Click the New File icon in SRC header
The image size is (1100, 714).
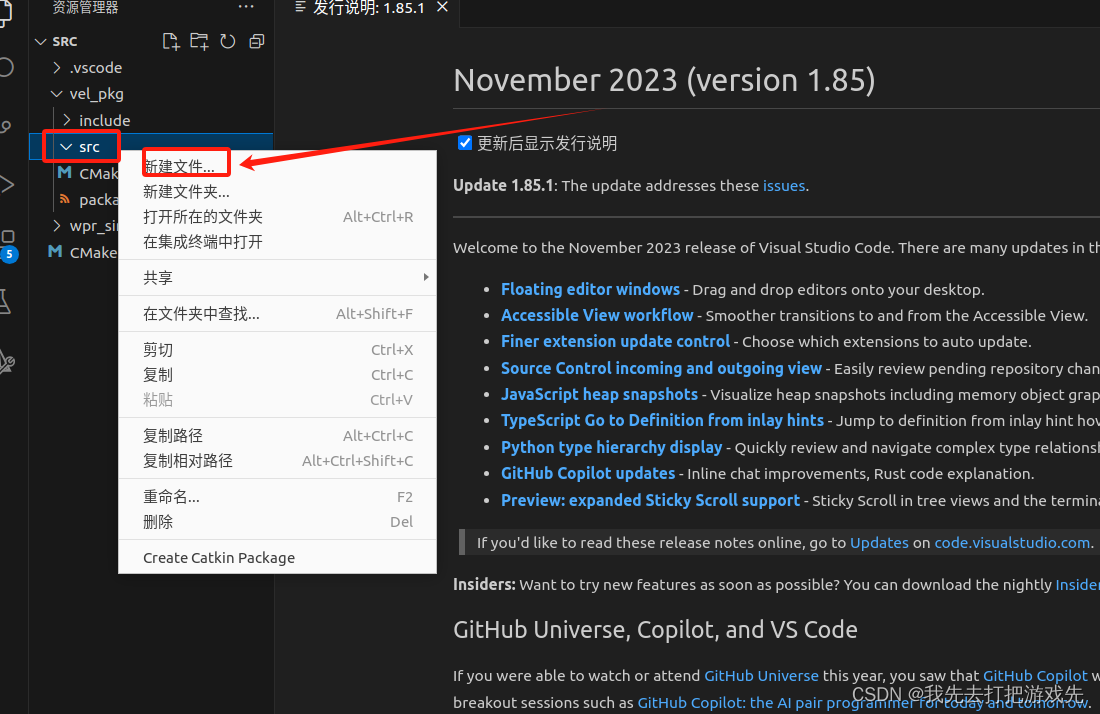(170, 41)
